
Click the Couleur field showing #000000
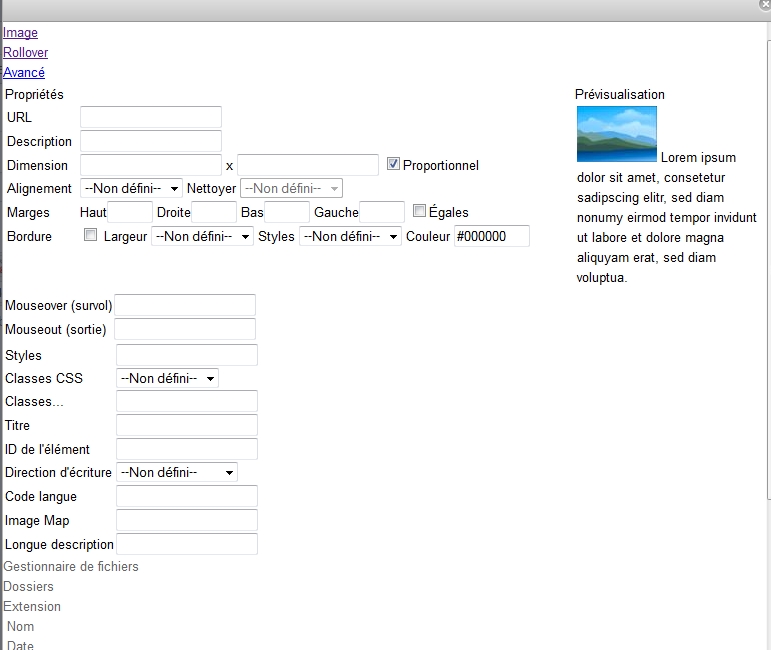(x=491, y=236)
